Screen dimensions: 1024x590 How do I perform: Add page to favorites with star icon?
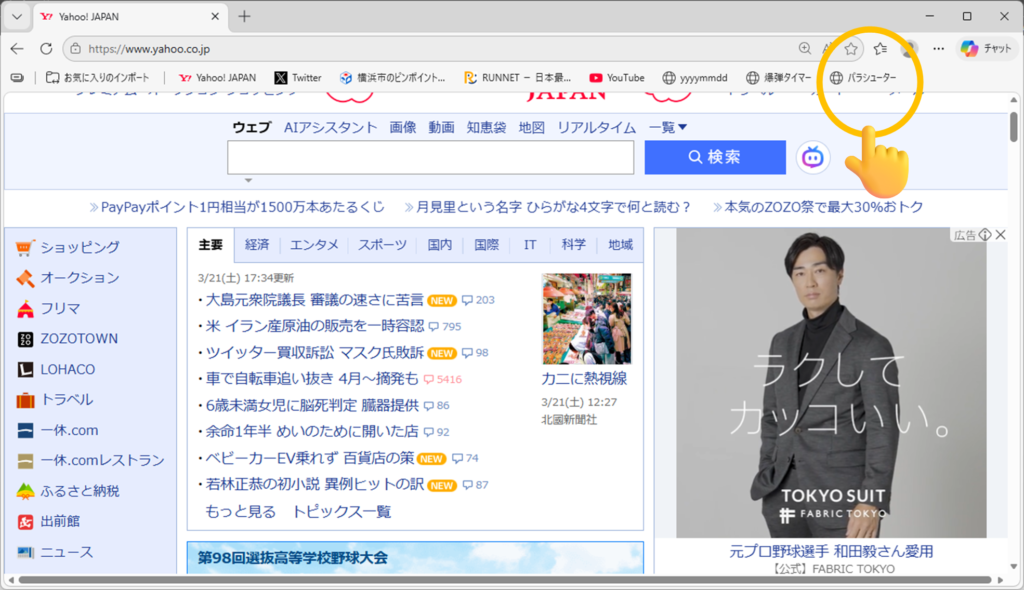coord(851,48)
